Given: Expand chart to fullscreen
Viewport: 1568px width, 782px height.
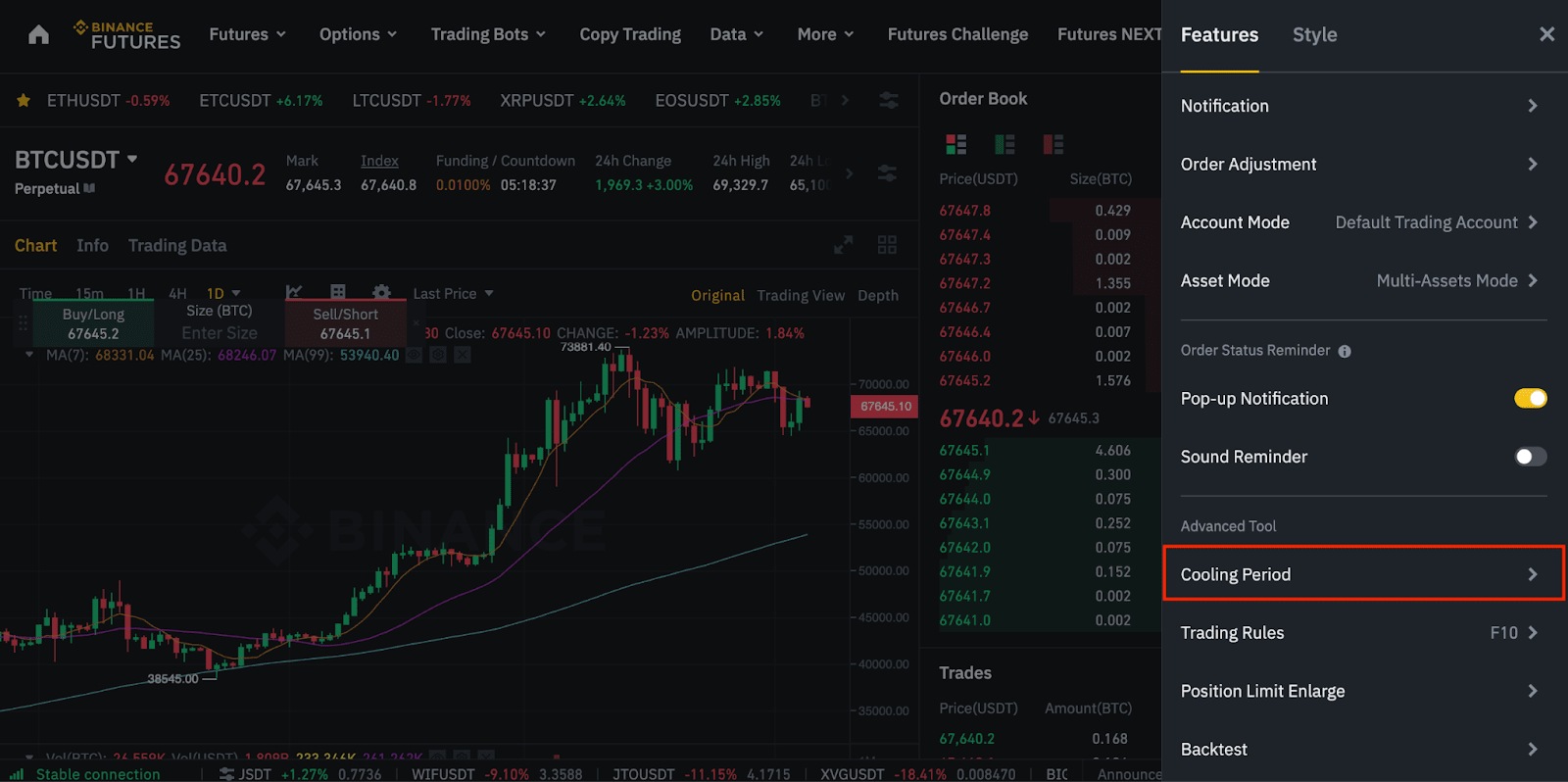Looking at the screenshot, I should (843, 245).
